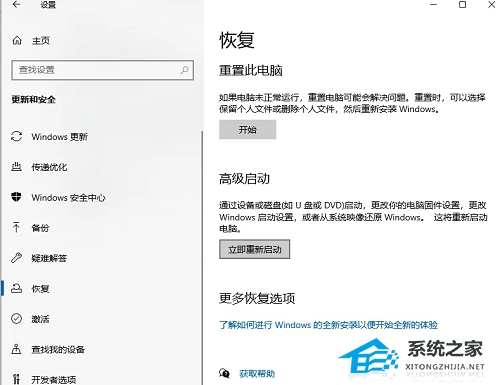This screenshot has height=385, width=500.
Task: Click the 立即重新启动 button
Action: 254,249
